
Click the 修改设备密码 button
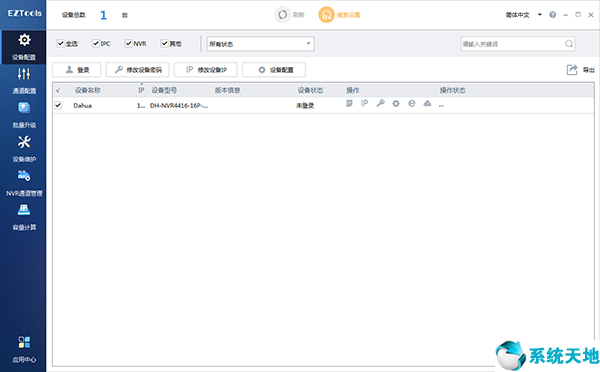137,70
